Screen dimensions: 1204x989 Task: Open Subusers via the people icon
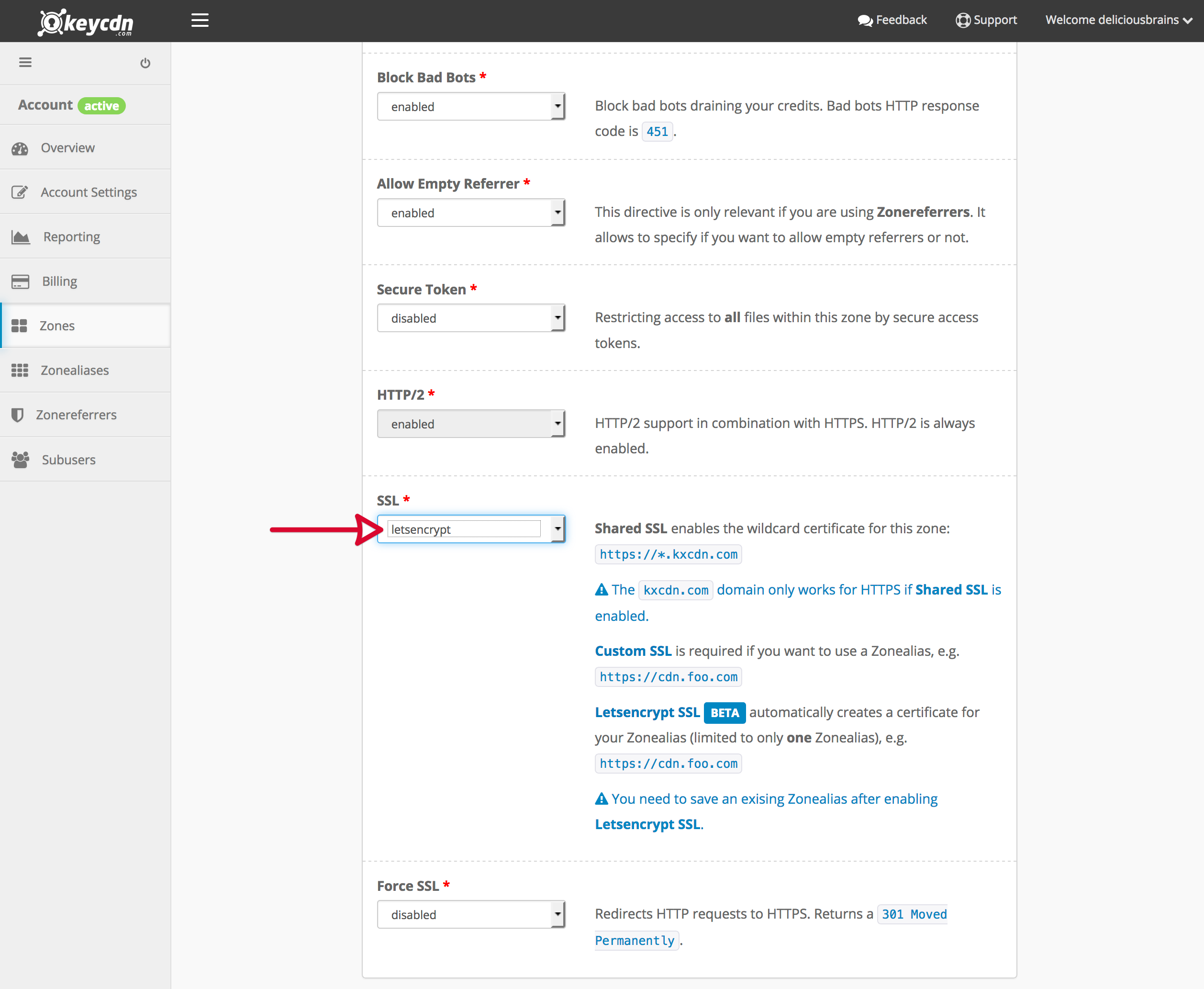coord(20,459)
